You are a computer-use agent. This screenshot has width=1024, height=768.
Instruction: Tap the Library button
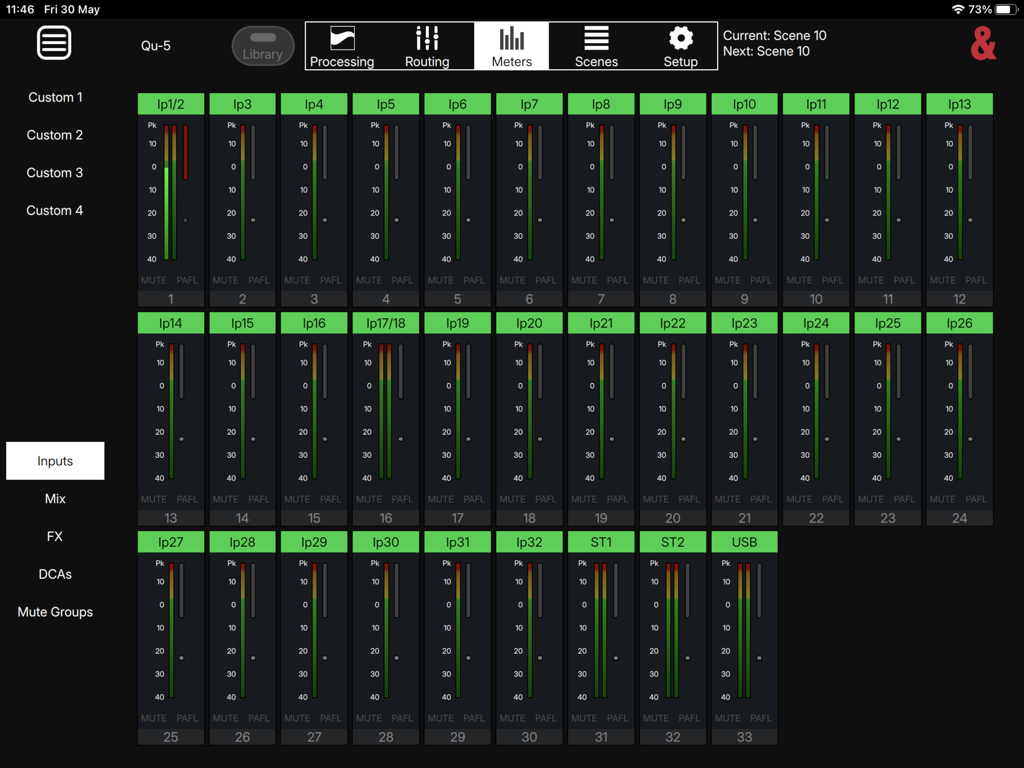262,45
